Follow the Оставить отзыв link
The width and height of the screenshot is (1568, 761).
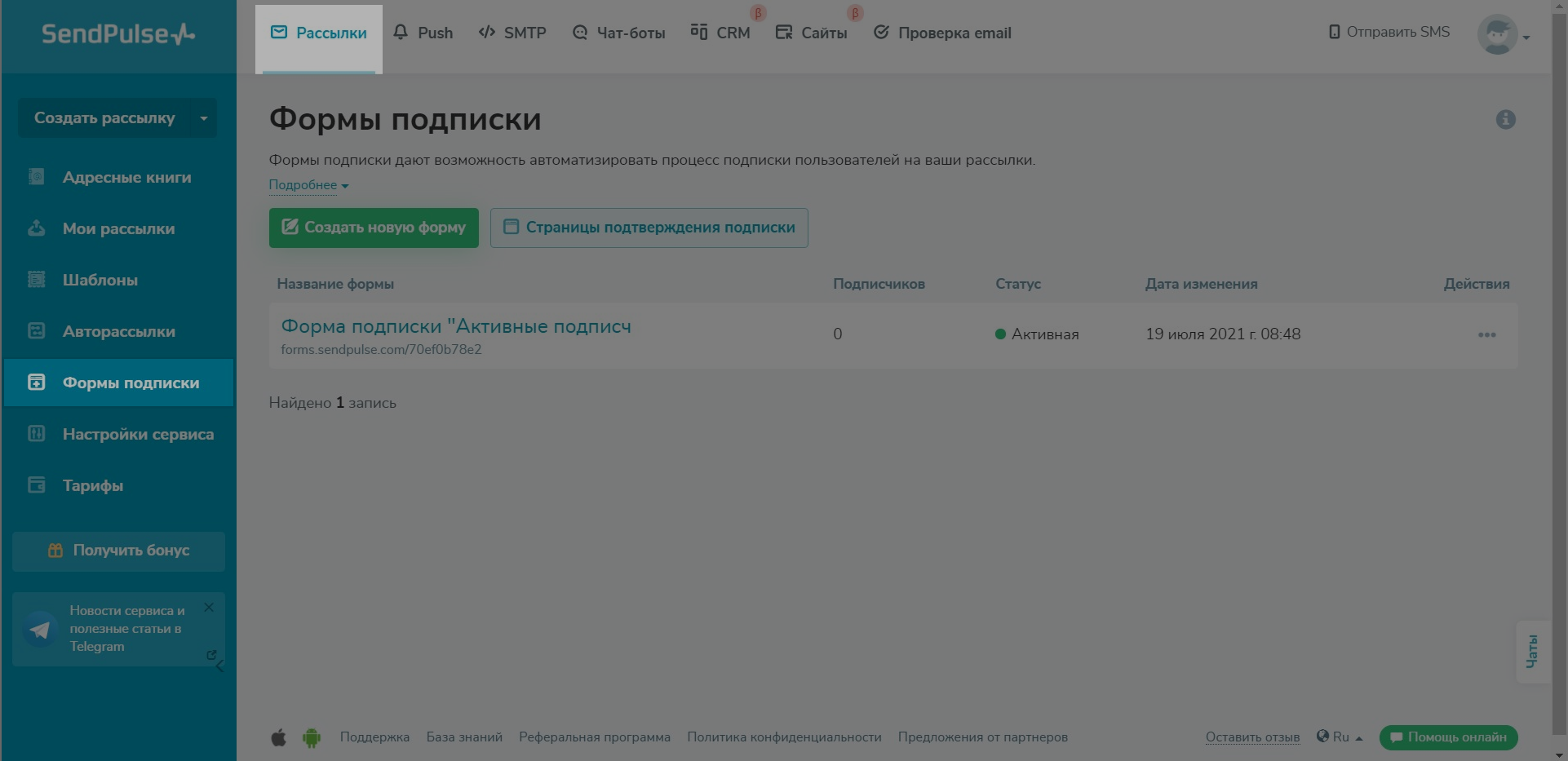(1252, 737)
